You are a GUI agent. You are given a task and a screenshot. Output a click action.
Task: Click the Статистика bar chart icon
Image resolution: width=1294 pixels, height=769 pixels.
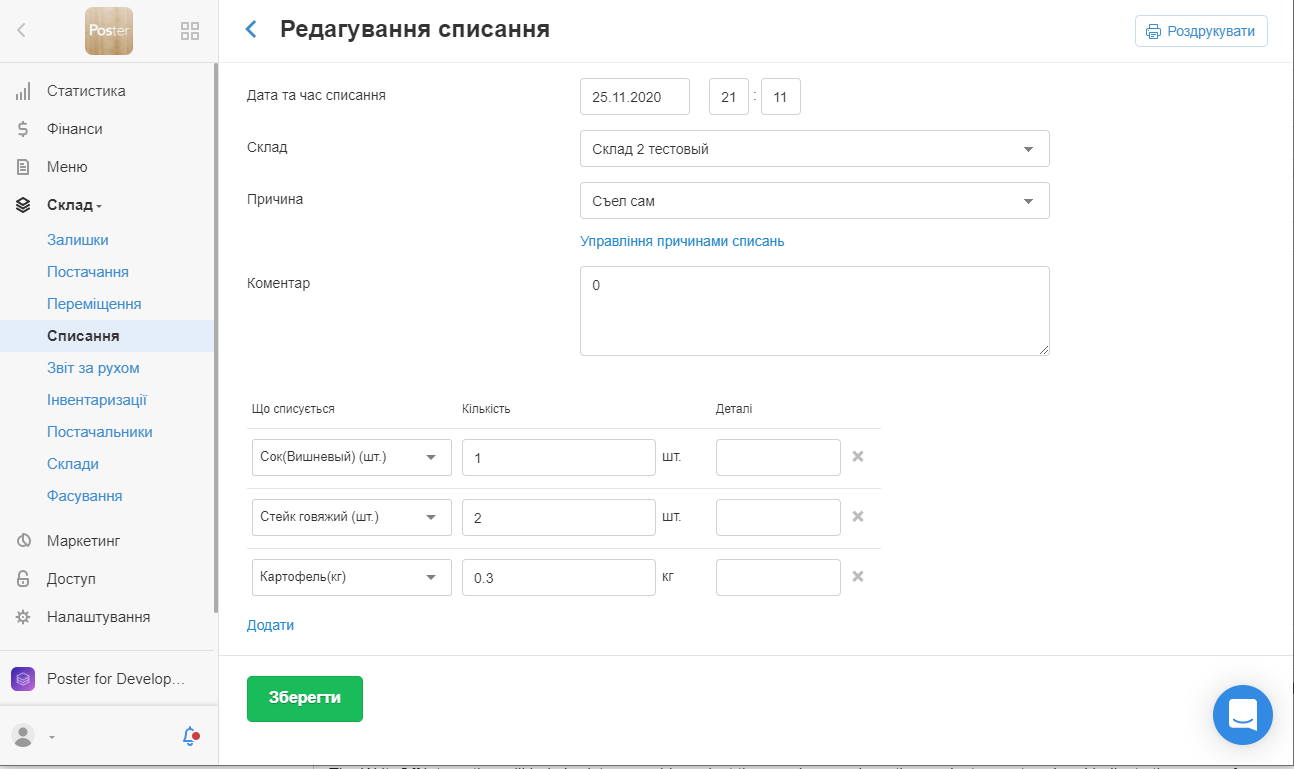click(22, 91)
